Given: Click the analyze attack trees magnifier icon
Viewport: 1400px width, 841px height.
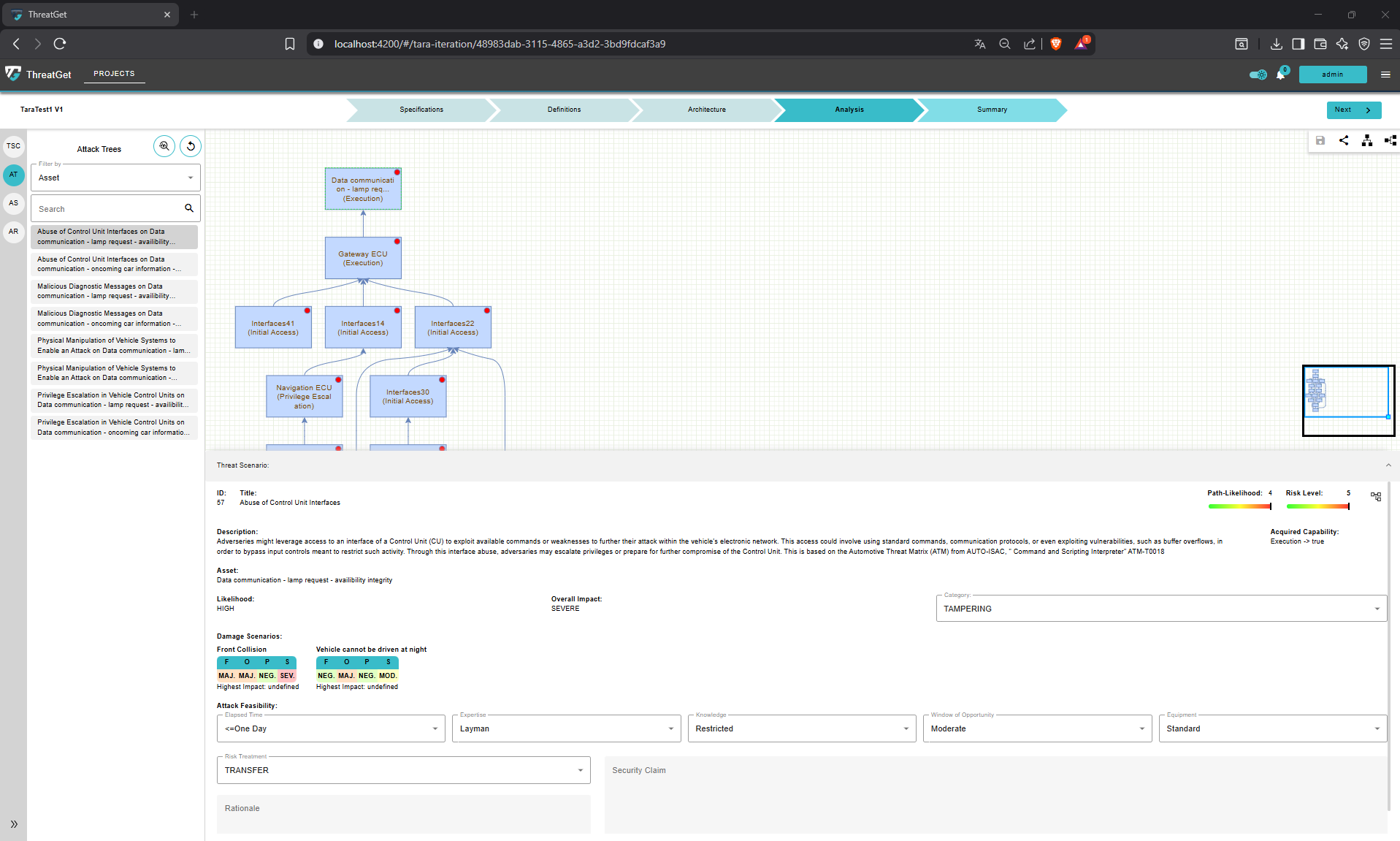Looking at the screenshot, I should (164, 146).
